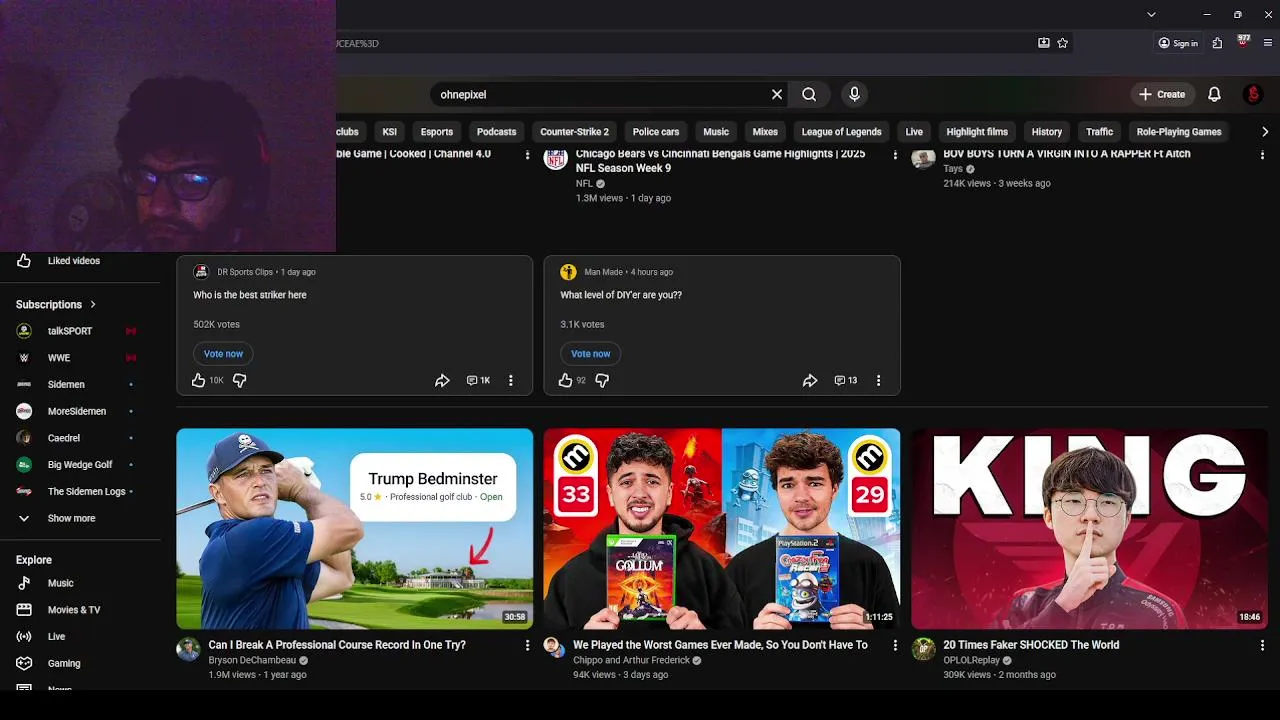
Task: Expand the Subscriptions section header
Action: click(x=56, y=304)
